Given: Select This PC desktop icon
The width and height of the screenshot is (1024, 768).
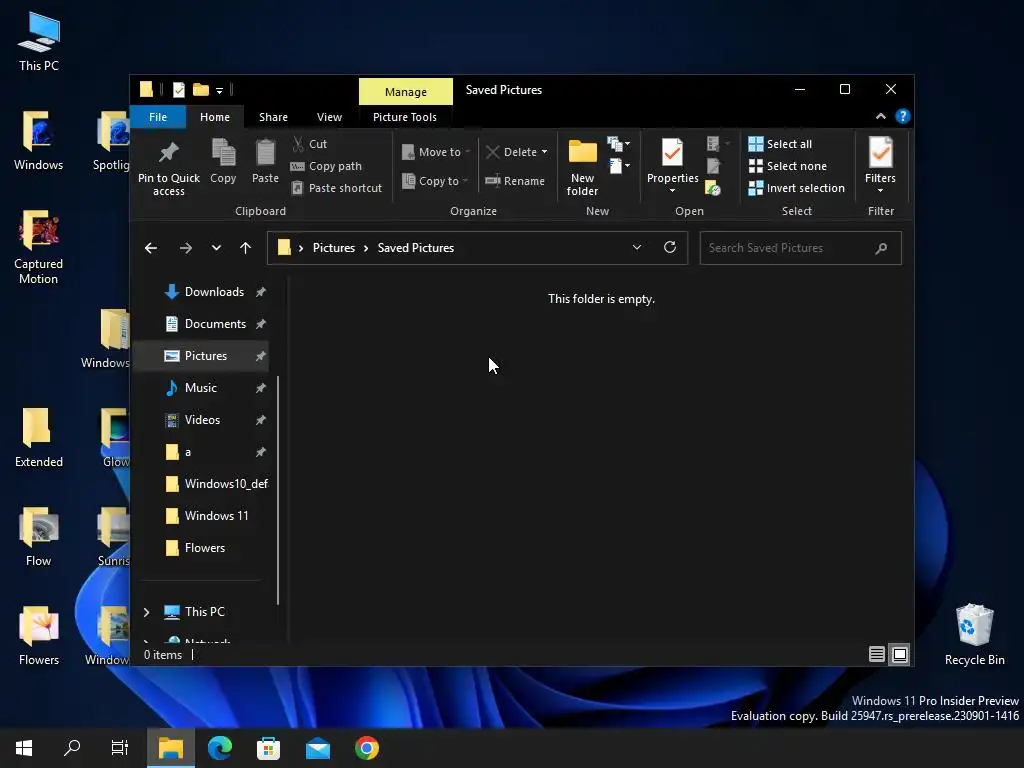Looking at the screenshot, I should coord(39,41).
